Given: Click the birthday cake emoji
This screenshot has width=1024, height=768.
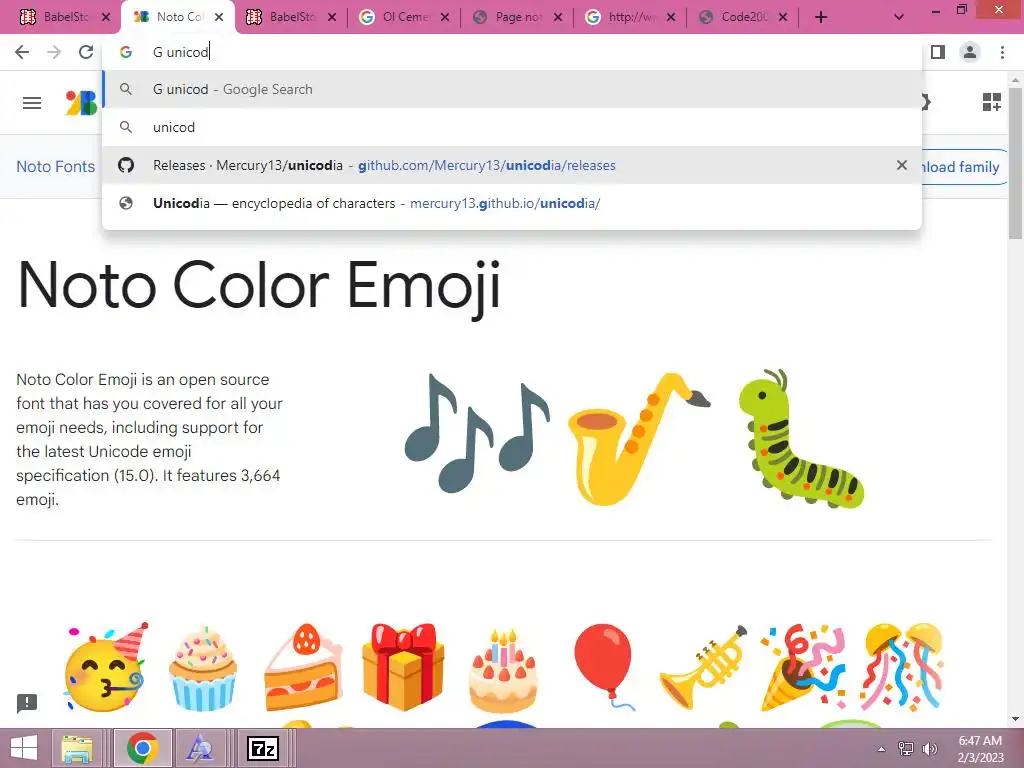Looking at the screenshot, I should pyautogui.click(x=503, y=671).
